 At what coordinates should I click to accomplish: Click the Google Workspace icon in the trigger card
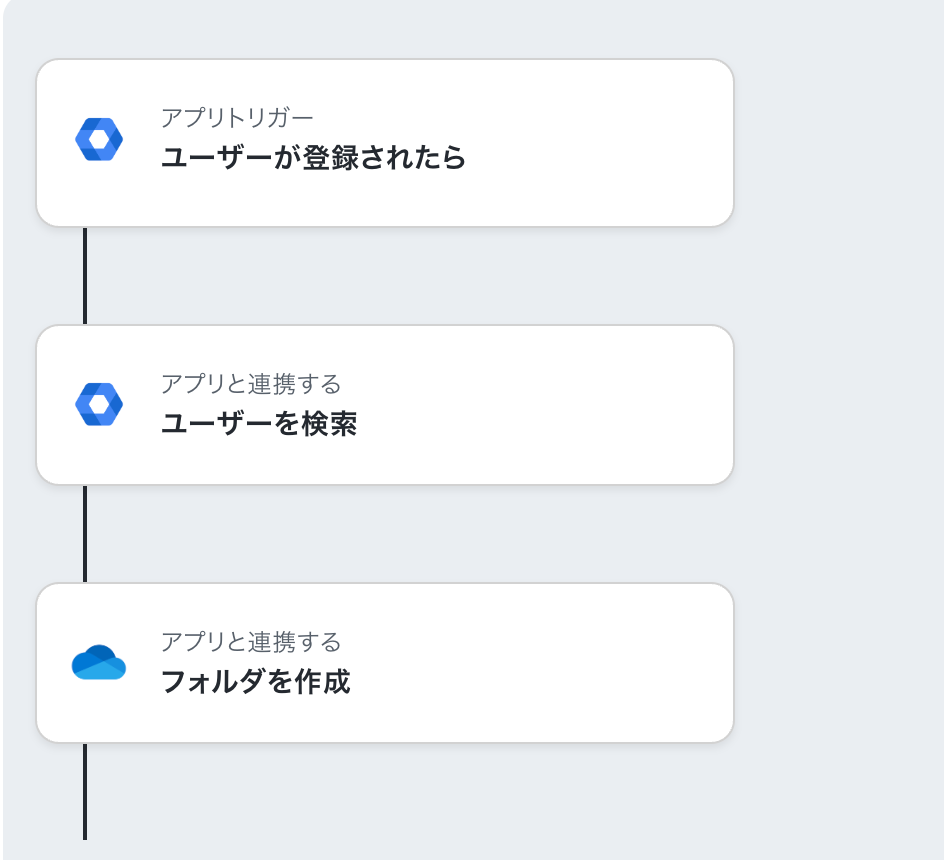pos(99,139)
